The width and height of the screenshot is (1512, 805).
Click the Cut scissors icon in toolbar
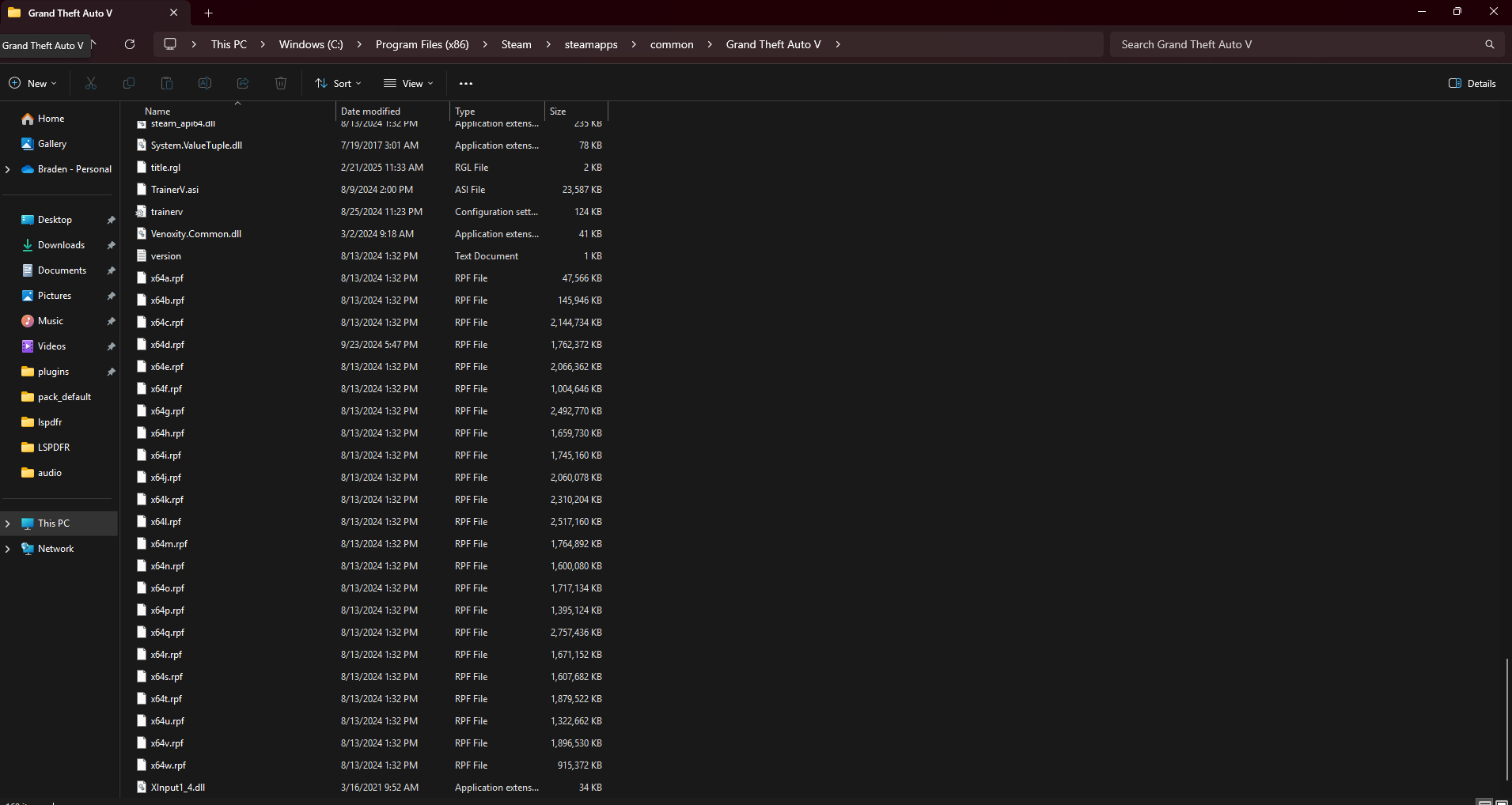[x=91, y=83]
